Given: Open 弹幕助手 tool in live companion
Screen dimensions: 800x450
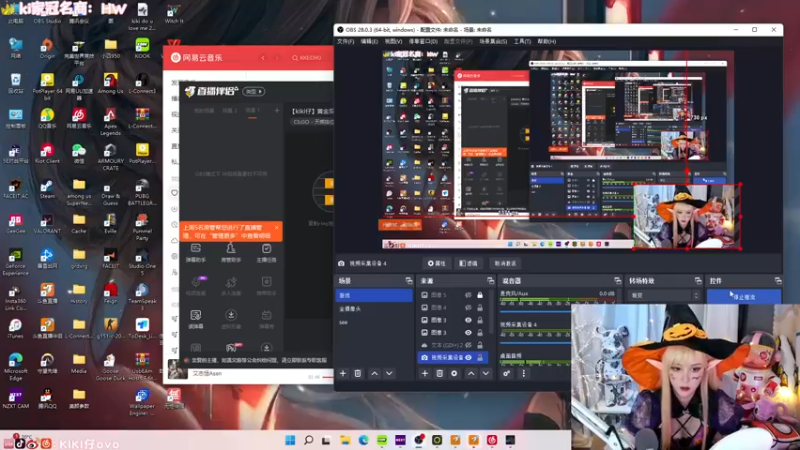Looking at the screenshot, I should click(x=196, y=253).
